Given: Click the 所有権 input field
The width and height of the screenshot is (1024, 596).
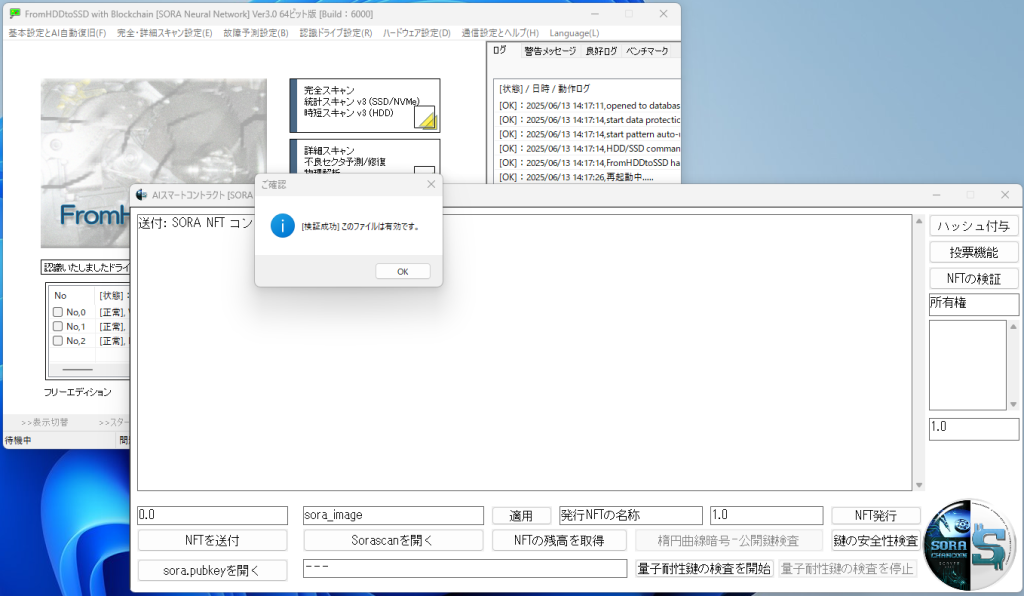Looking at the screenshot, I should click(974, 304).
